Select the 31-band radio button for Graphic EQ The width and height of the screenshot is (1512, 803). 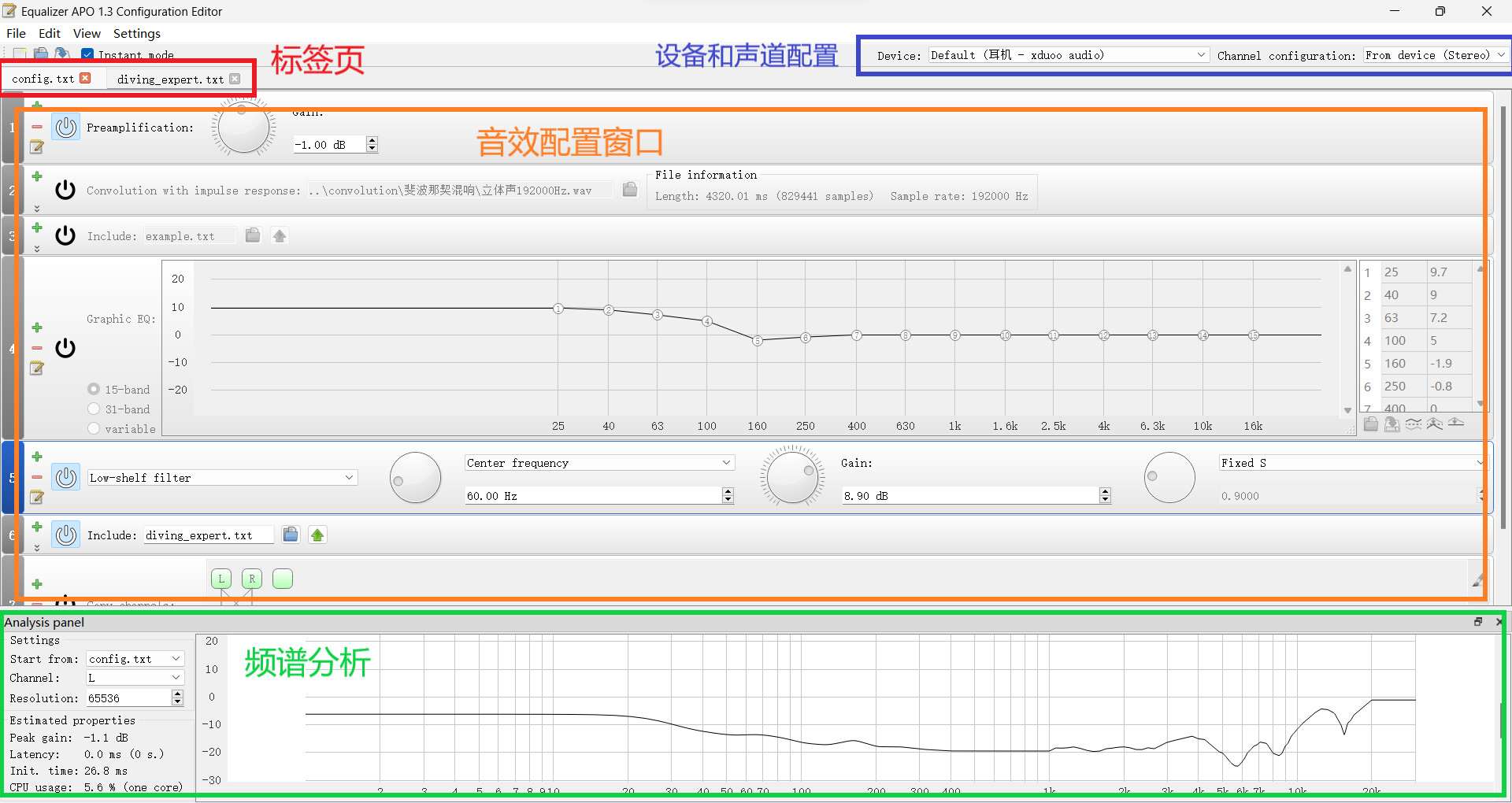94,409
